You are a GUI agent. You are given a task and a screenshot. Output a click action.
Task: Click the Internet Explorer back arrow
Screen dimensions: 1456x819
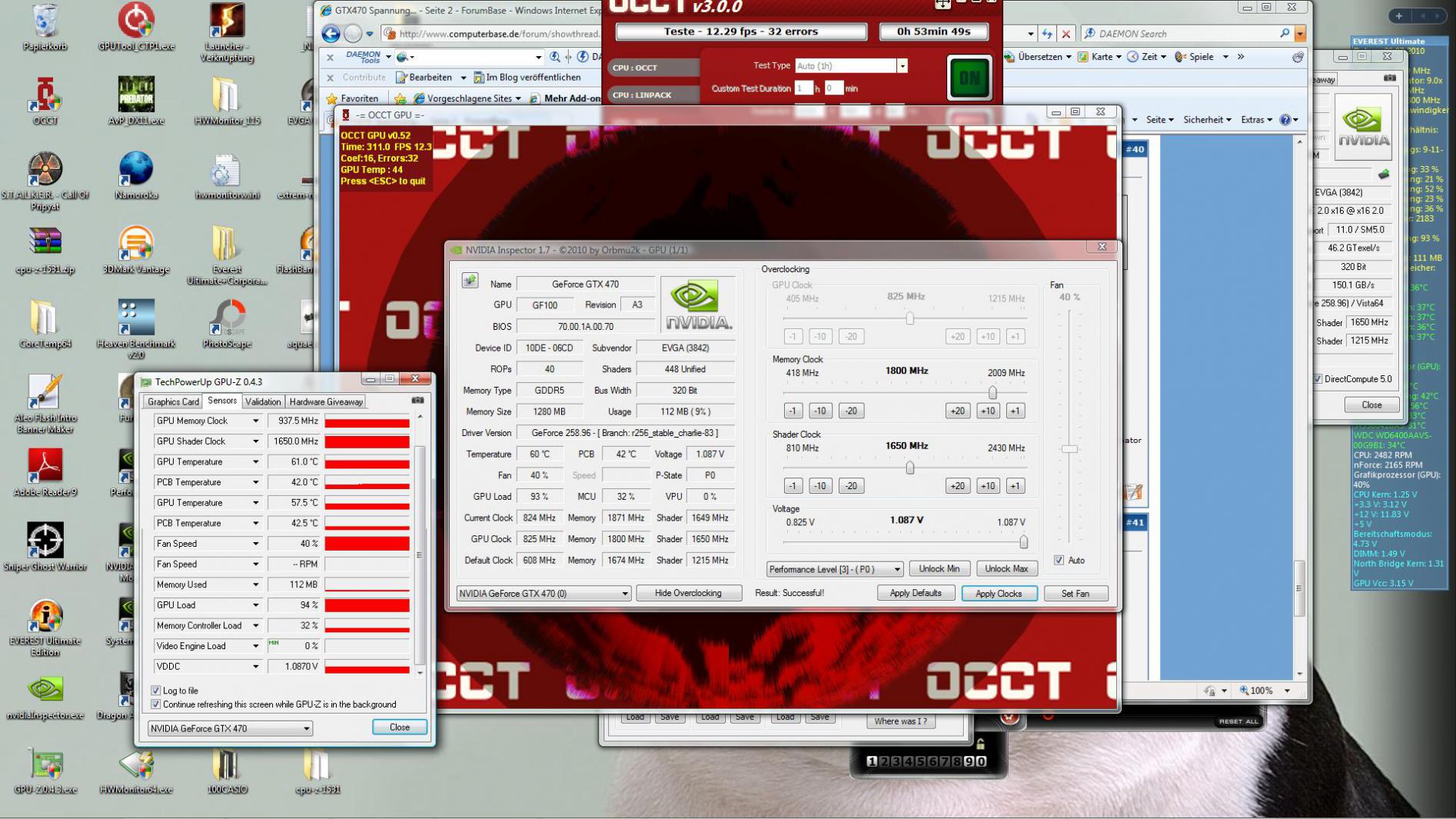click(331, 33)
